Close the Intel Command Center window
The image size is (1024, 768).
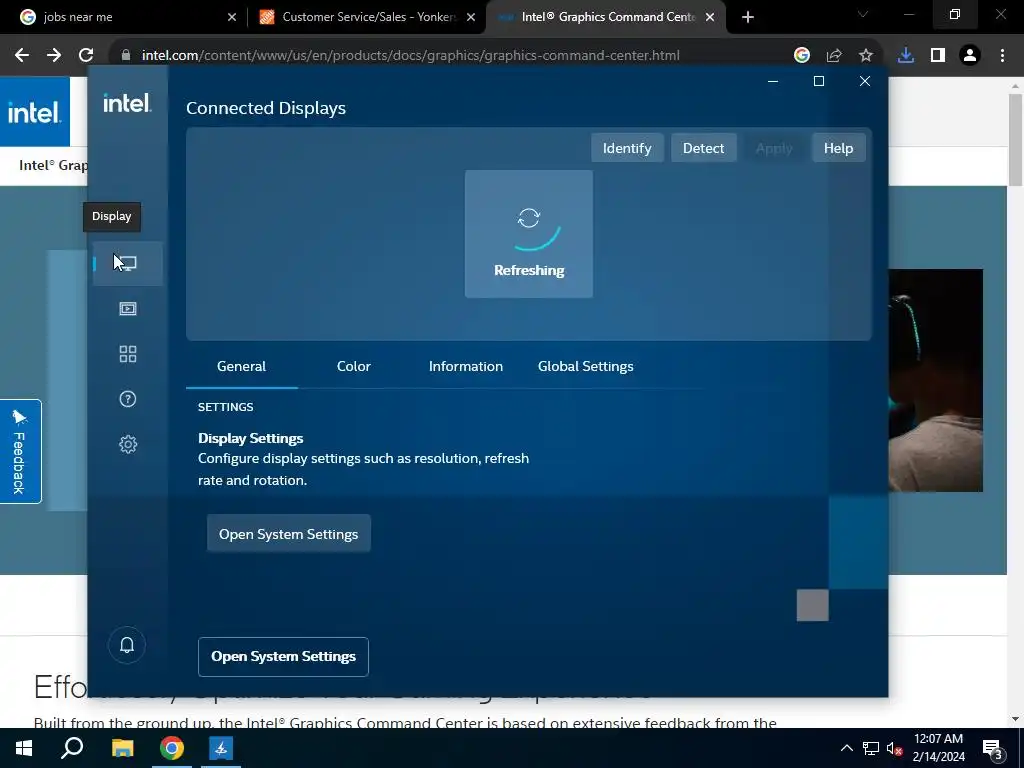coord(865,81)
